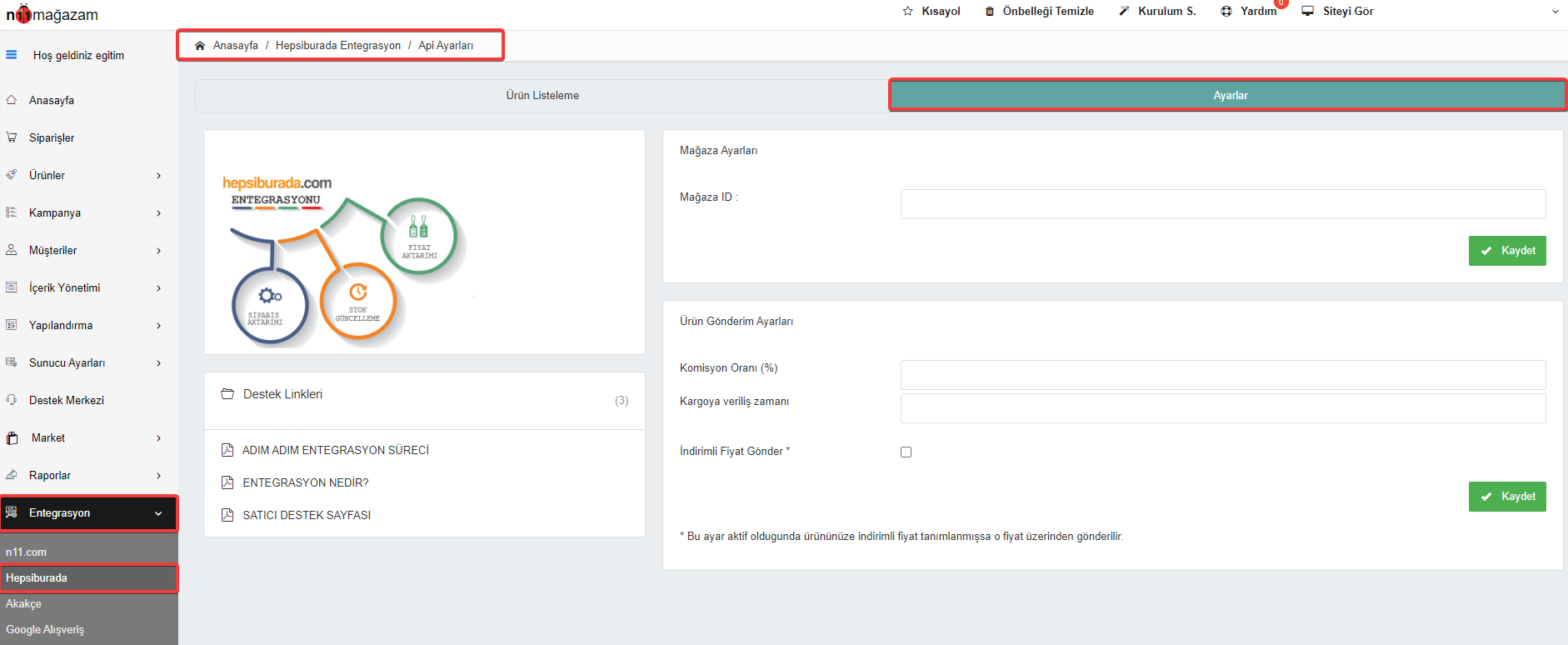Image resolution: width=1568 pixels, height=645 pixels.
Task: Click the chart icon beside Raporlar
Action: [x=12, y=475]
